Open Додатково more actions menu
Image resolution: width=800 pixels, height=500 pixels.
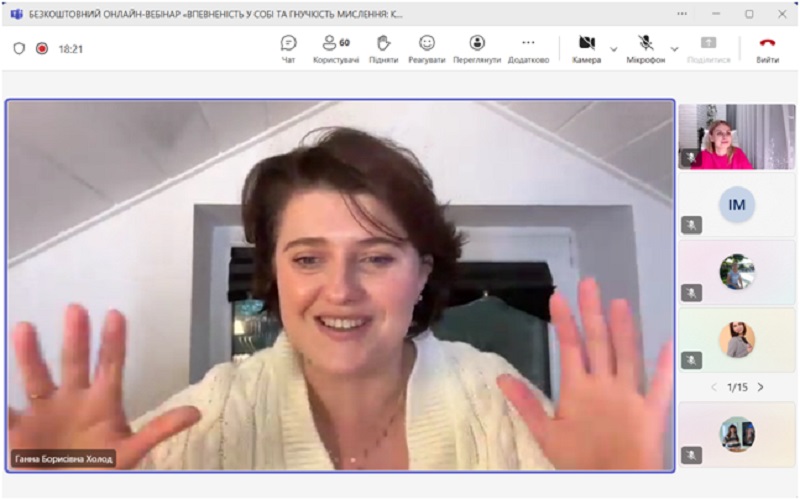[528, 48]
